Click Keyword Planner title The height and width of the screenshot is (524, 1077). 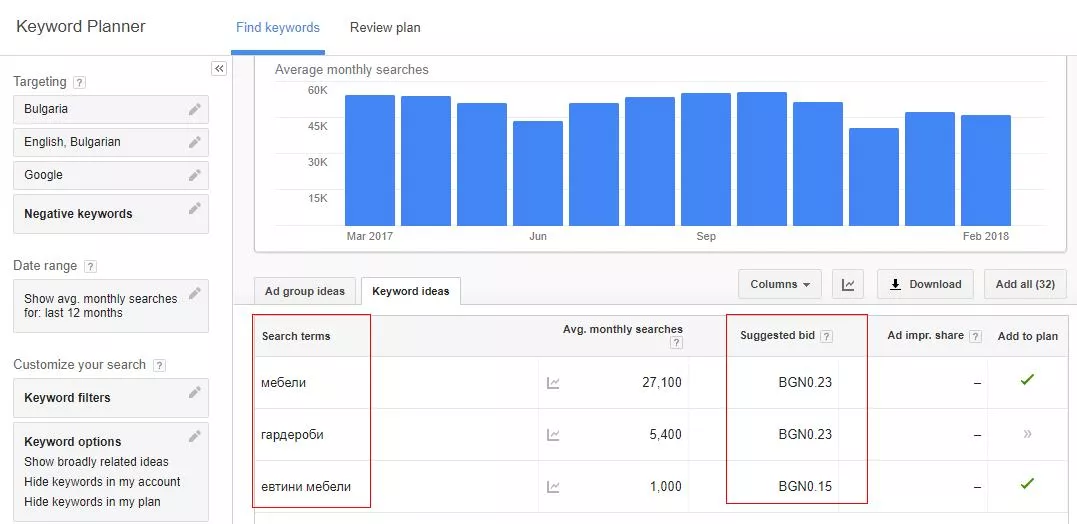81,27
